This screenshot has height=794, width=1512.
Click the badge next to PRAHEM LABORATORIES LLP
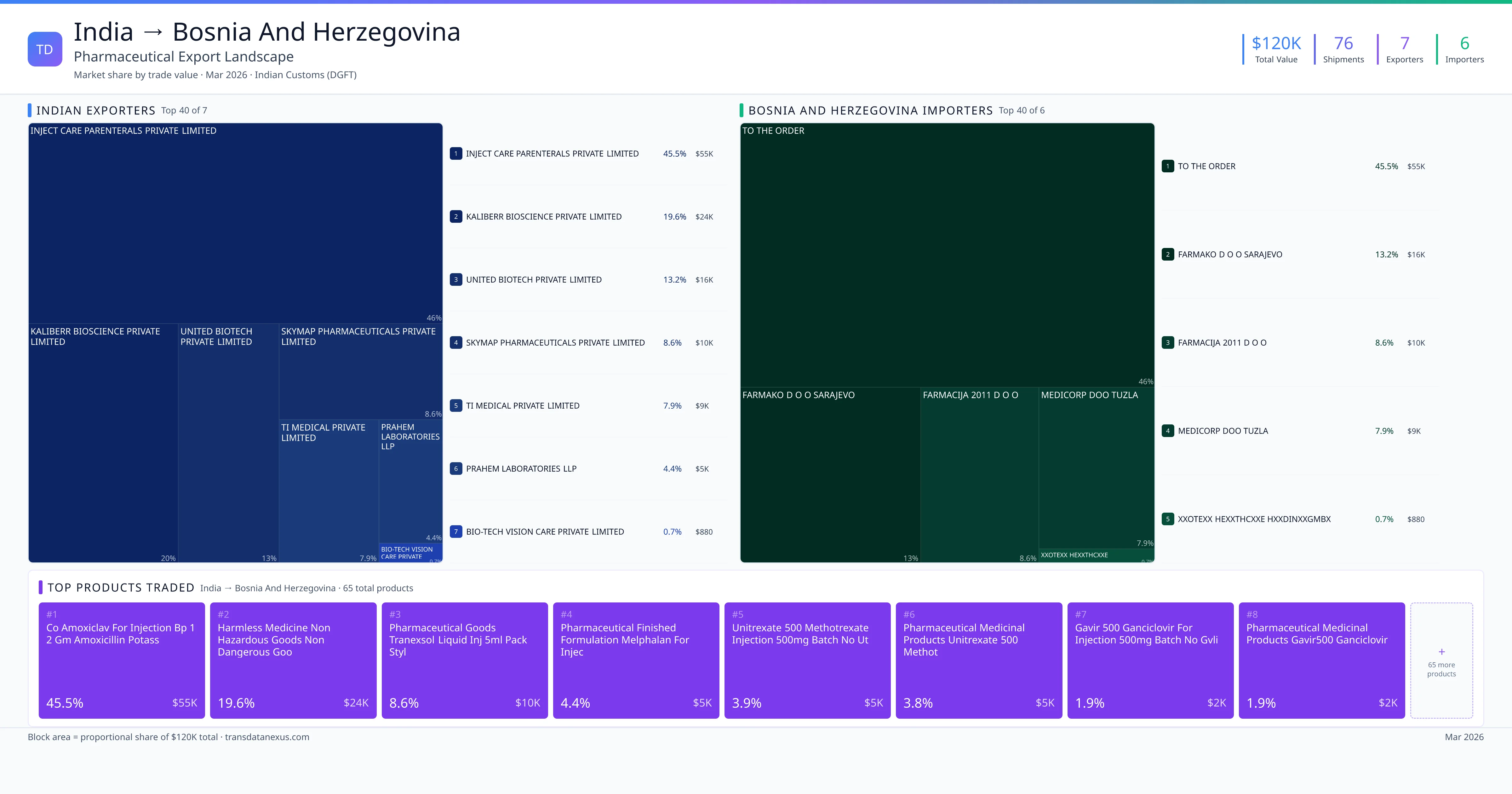coord(455,469)
